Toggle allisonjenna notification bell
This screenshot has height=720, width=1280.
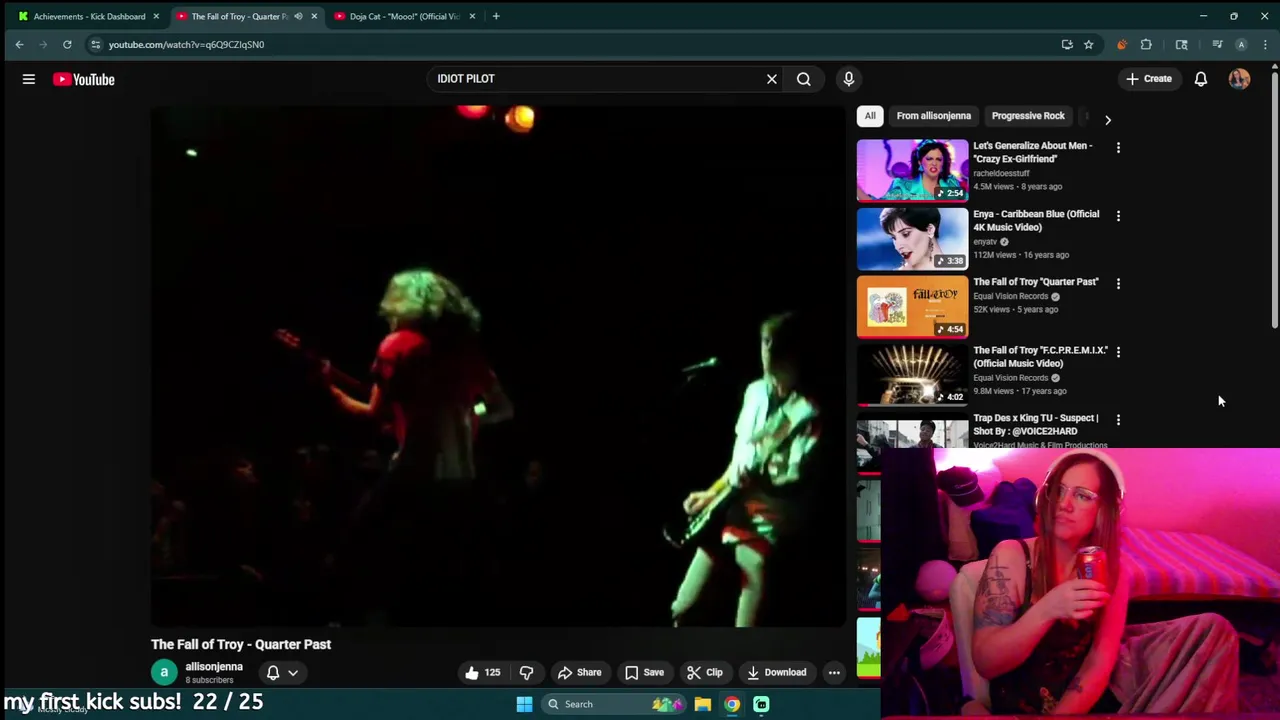pyautogui.click(x=273, y=673)
